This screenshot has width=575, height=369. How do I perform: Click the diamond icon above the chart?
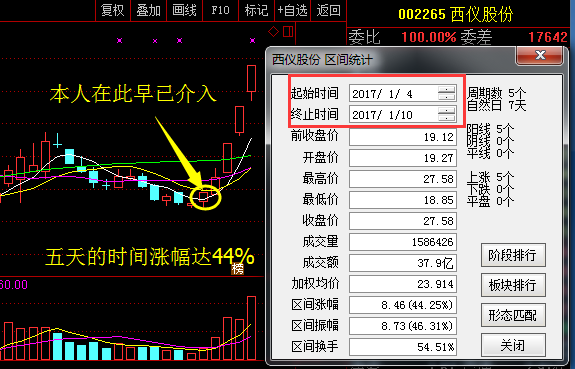273,32
